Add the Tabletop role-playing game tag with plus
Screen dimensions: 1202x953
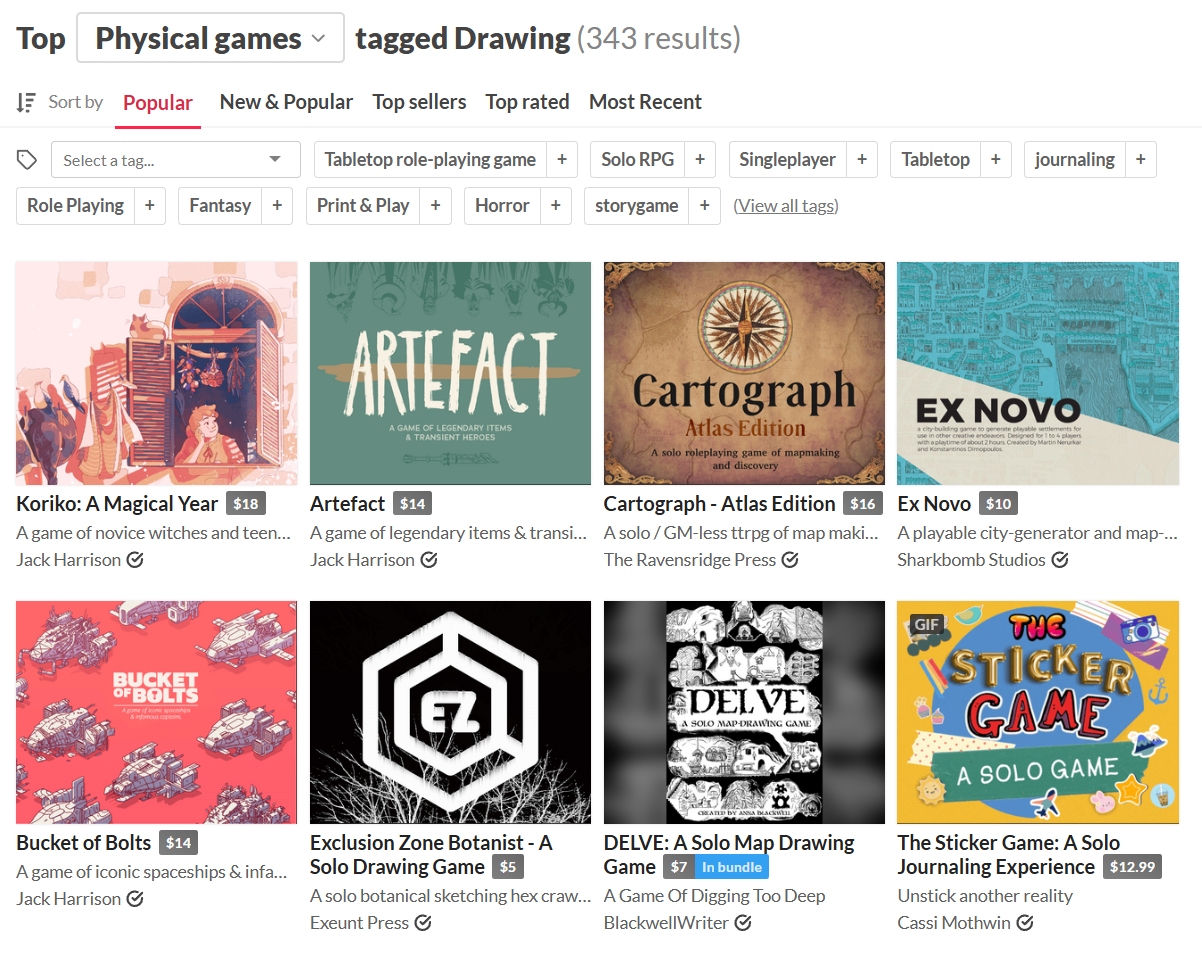[x=562, y=160]
